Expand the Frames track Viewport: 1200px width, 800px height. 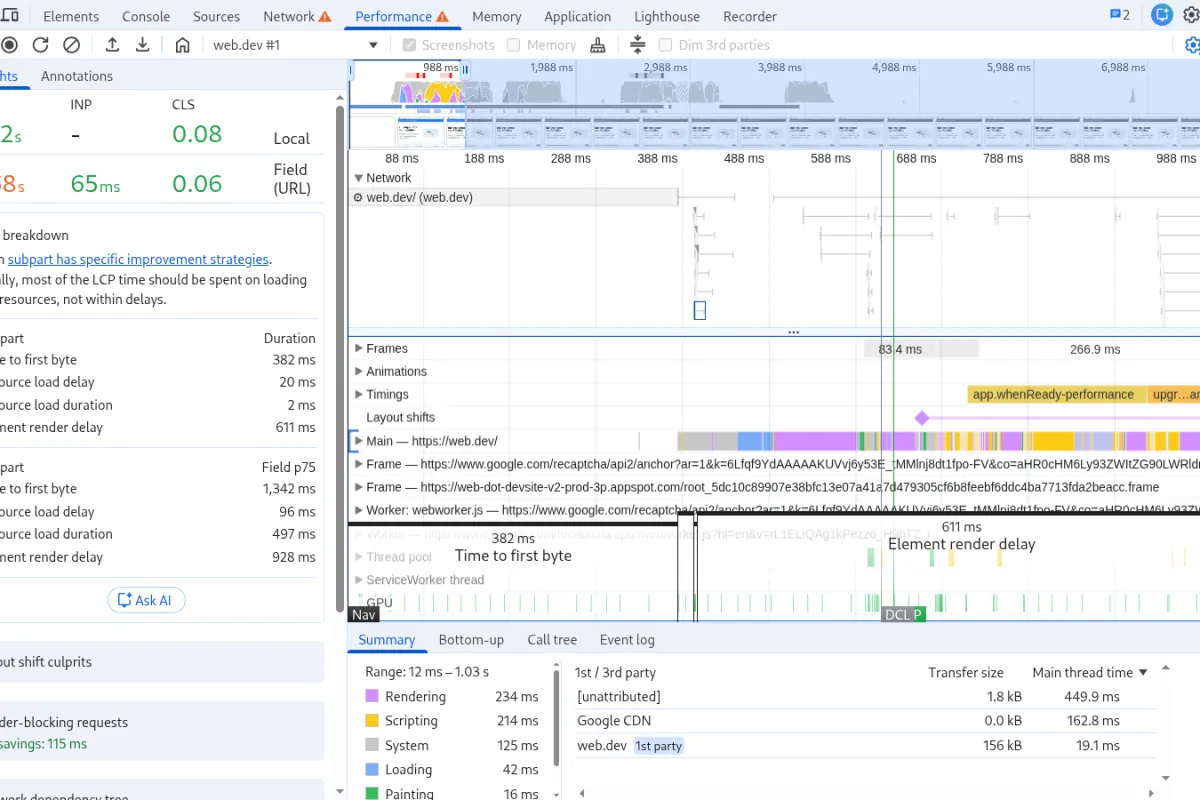pos(359,349)
